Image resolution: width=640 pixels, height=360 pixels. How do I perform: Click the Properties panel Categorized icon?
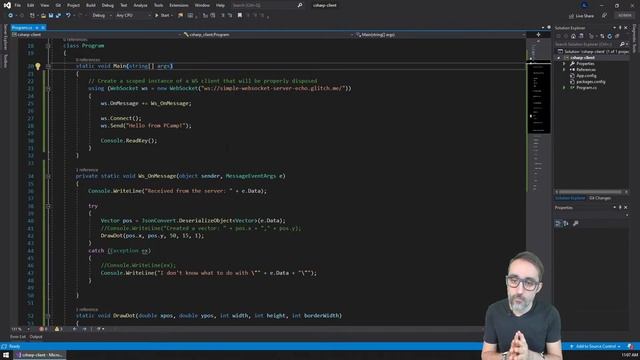point(558,224)
